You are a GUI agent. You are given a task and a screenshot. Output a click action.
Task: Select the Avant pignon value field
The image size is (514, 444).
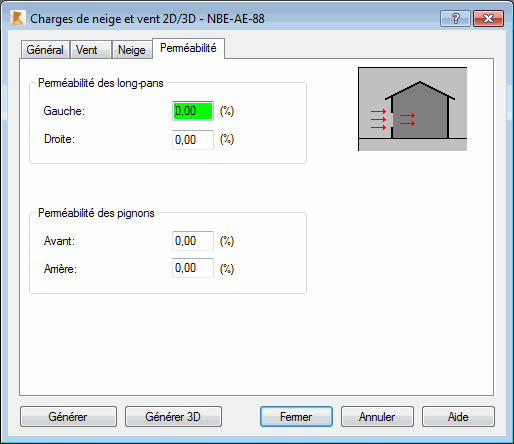pyautogui.click(x=193, y=241)
